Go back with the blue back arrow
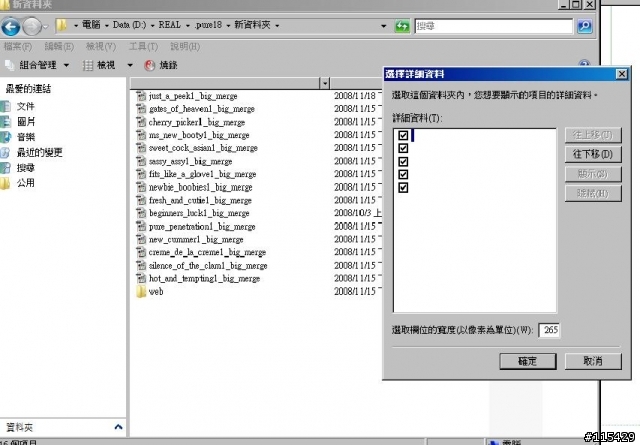640x445 pixels. coord(11,27)
